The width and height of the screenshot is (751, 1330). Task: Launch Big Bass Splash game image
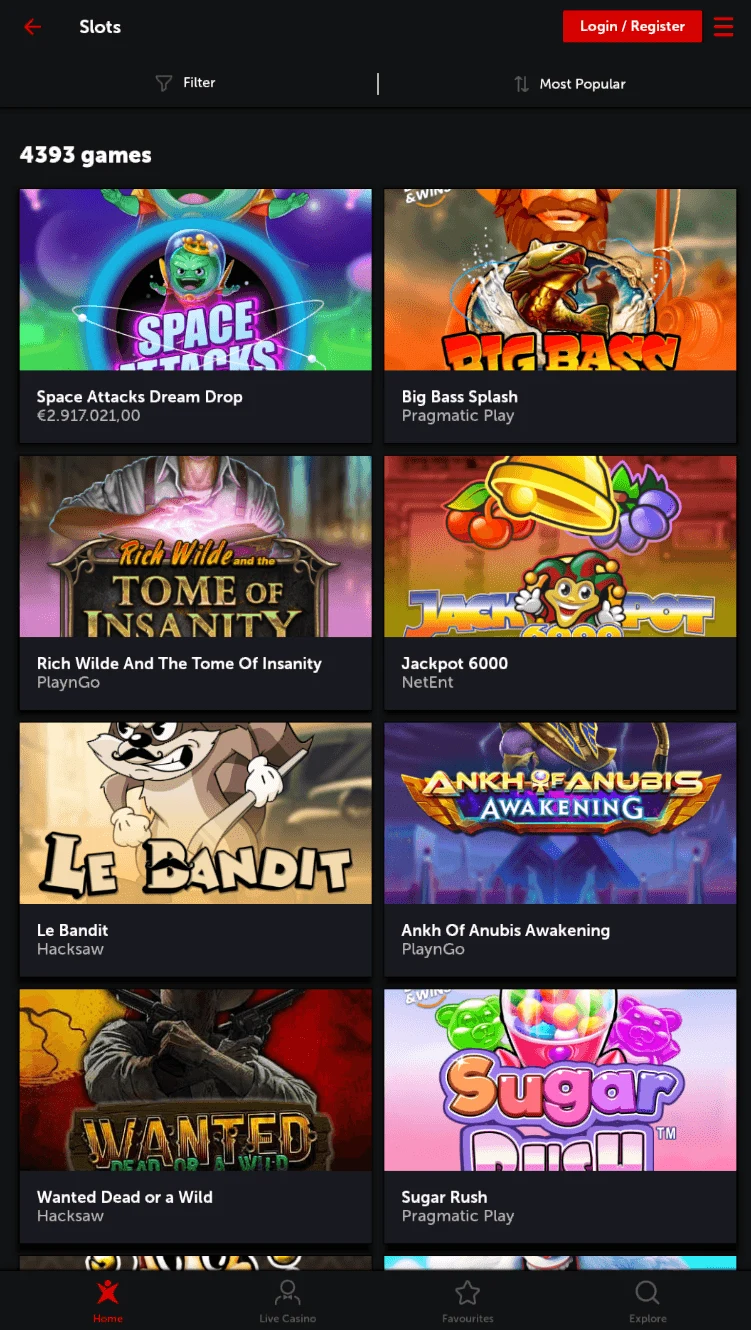pyautogui.click(x=561, y=280)
